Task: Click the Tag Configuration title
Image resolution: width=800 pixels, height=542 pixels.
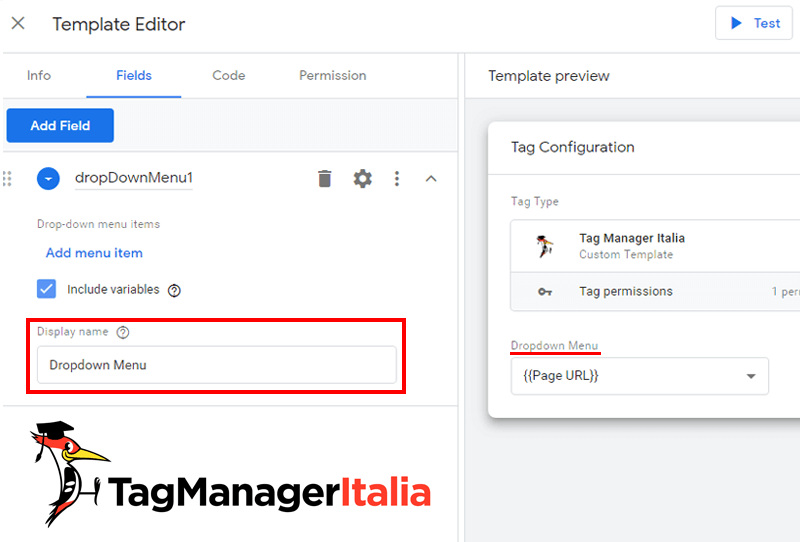Action: (572, 147)
